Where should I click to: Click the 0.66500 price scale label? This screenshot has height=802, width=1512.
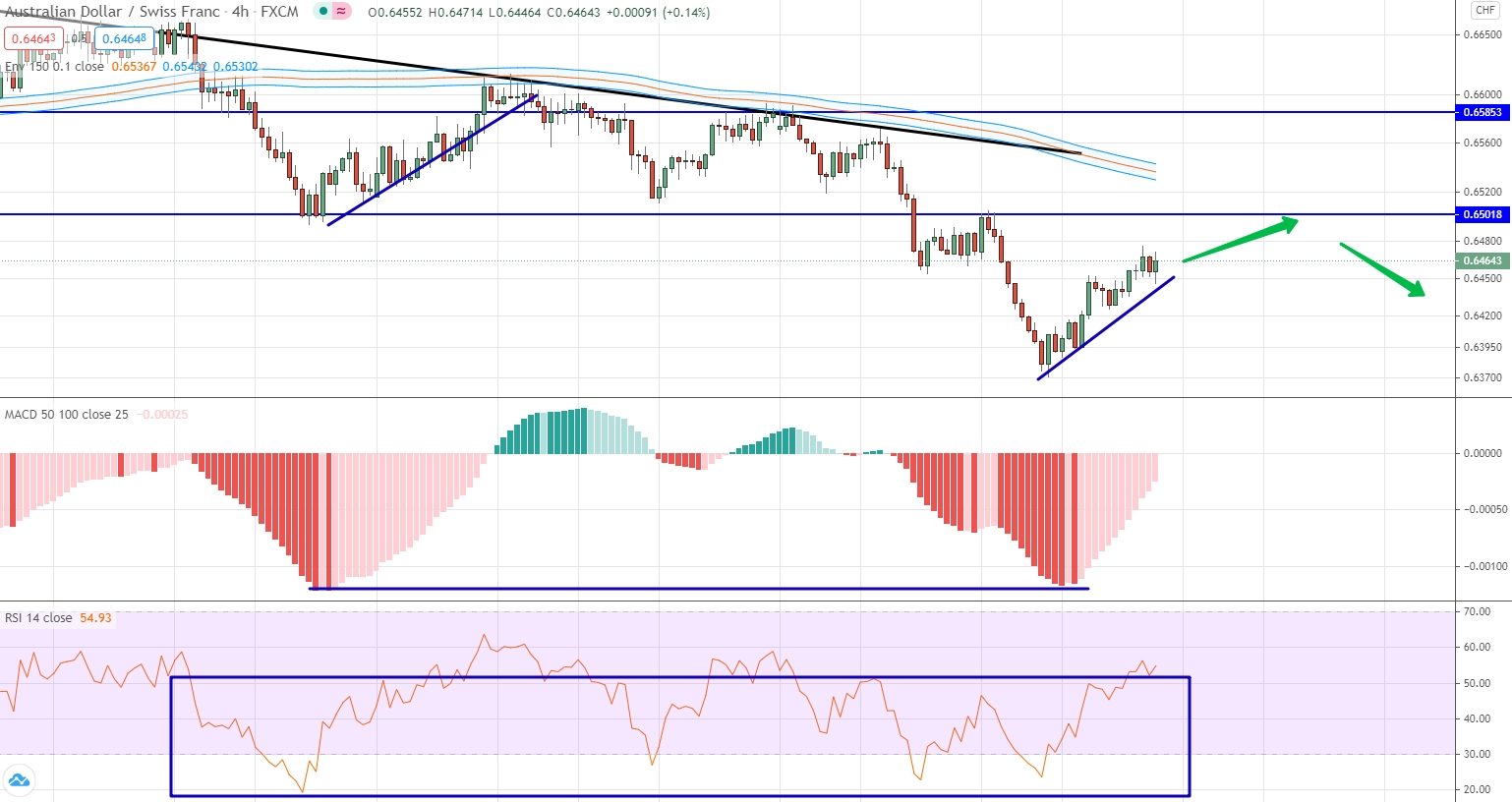point(1483,34)
